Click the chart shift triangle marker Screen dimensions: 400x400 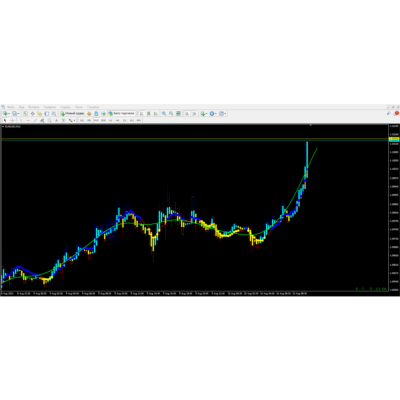(311, 125)
